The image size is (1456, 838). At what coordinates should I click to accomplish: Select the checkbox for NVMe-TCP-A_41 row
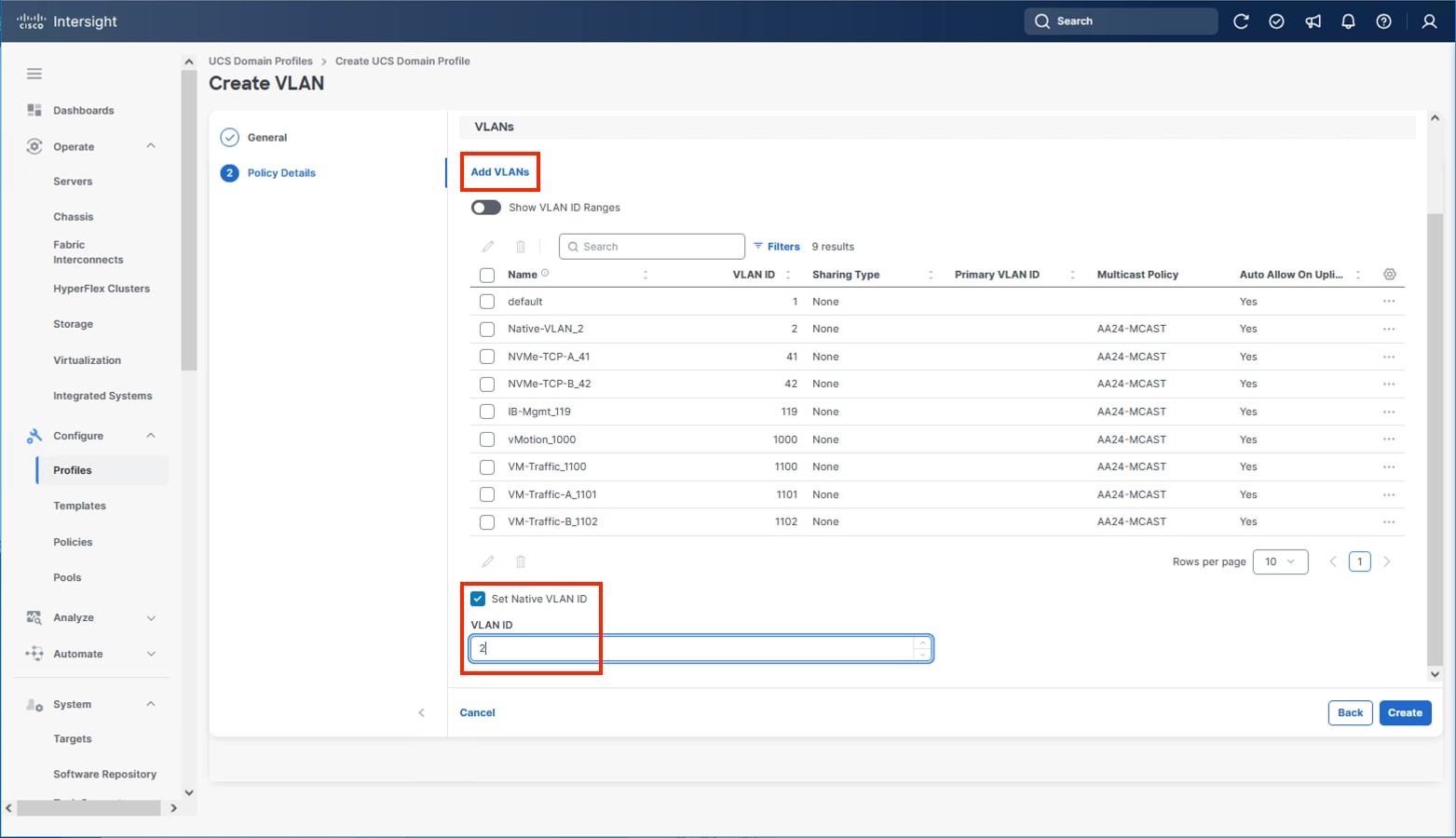pyautogui.click(x=486, y=357)
